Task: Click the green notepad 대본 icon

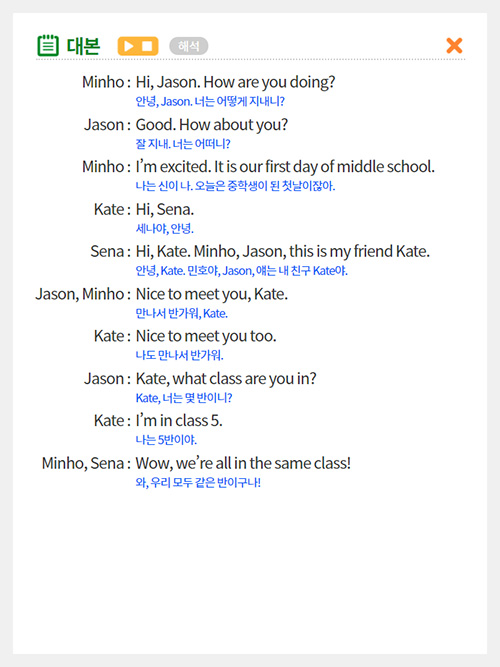Action: 48,46
